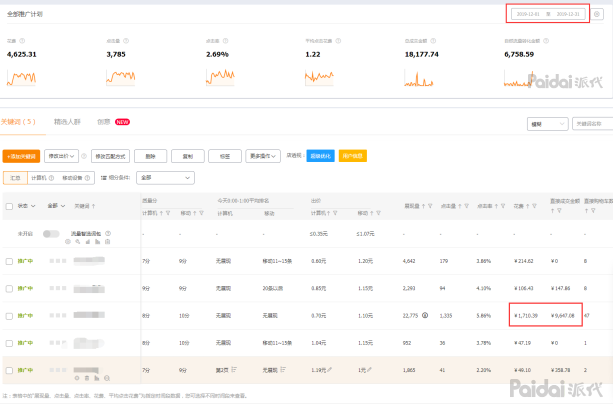
Task: Click the 2019-12-01 to 2019-12-31 date range
Action: pyautogui.click(x=548, y=14)
